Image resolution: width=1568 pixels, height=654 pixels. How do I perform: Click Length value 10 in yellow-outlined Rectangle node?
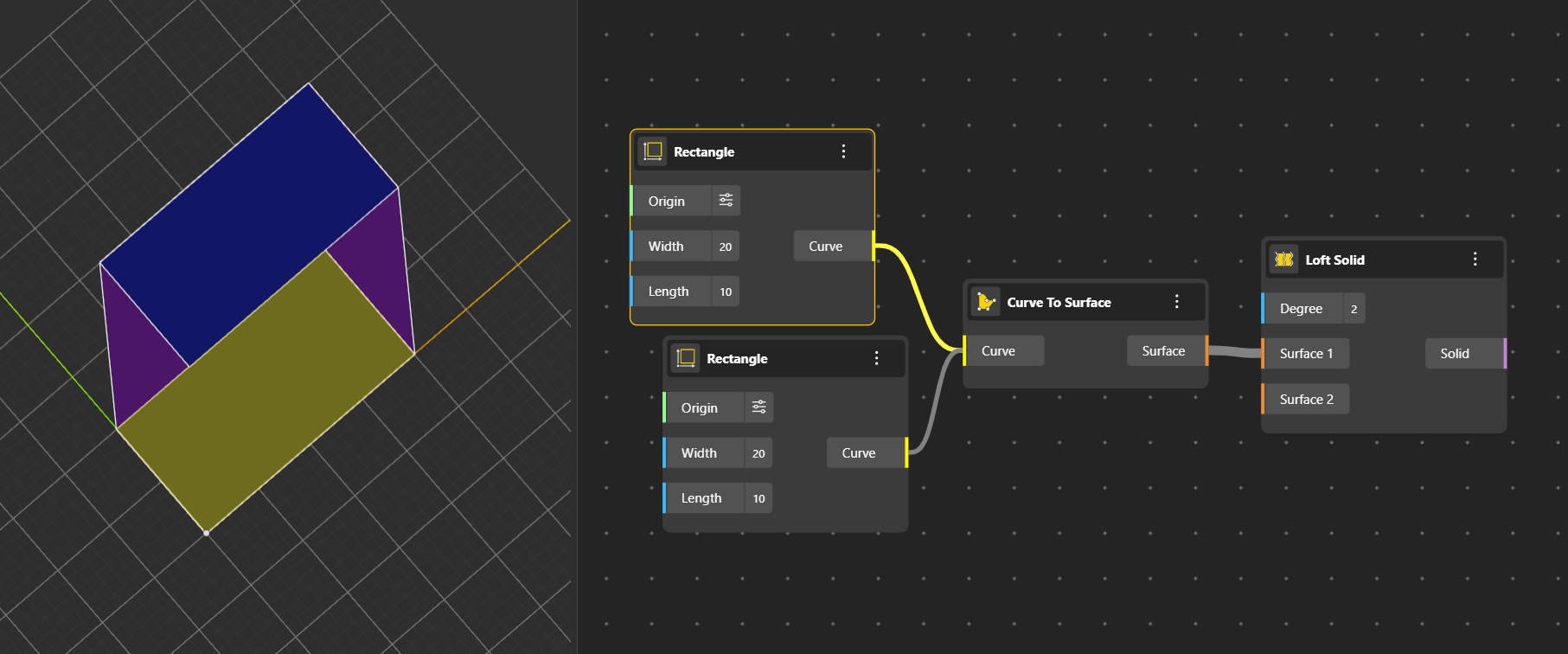(x=726, y=292)
